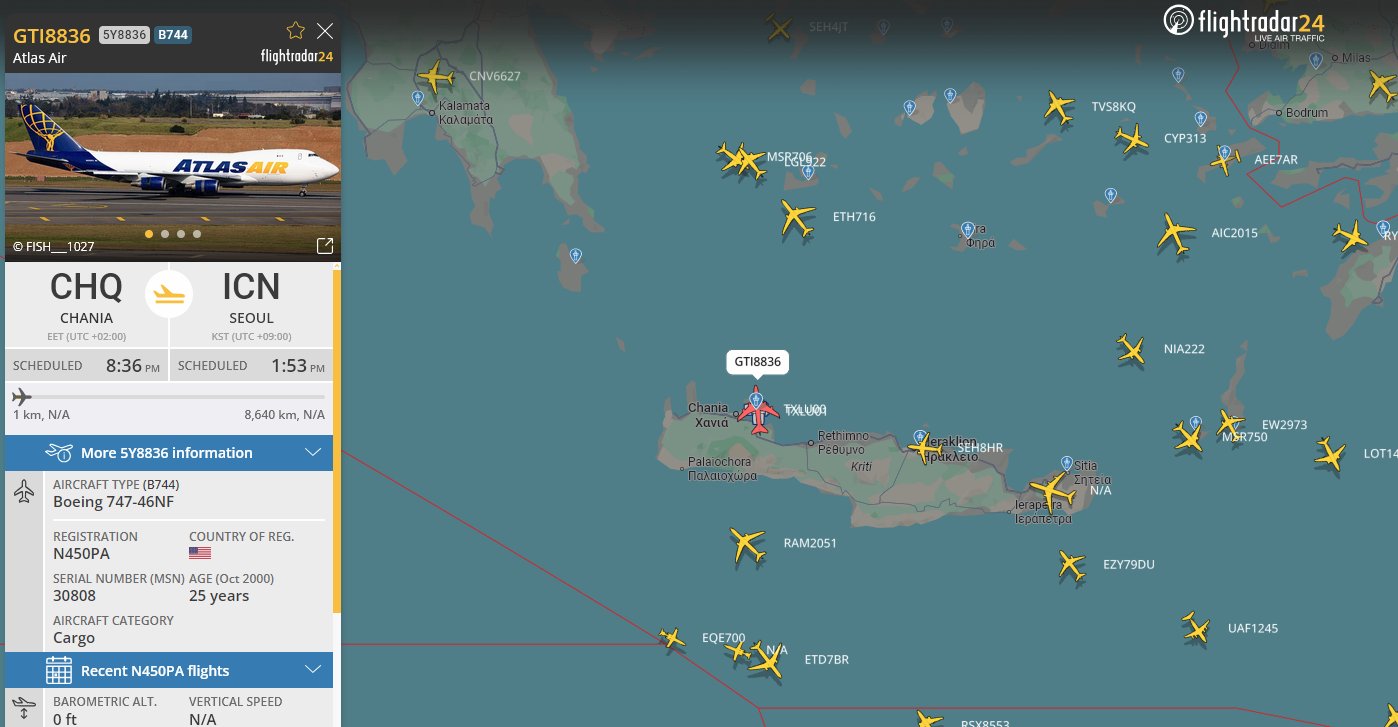Click the panel's orange vertical scrollbar

[x=337, y=440]
